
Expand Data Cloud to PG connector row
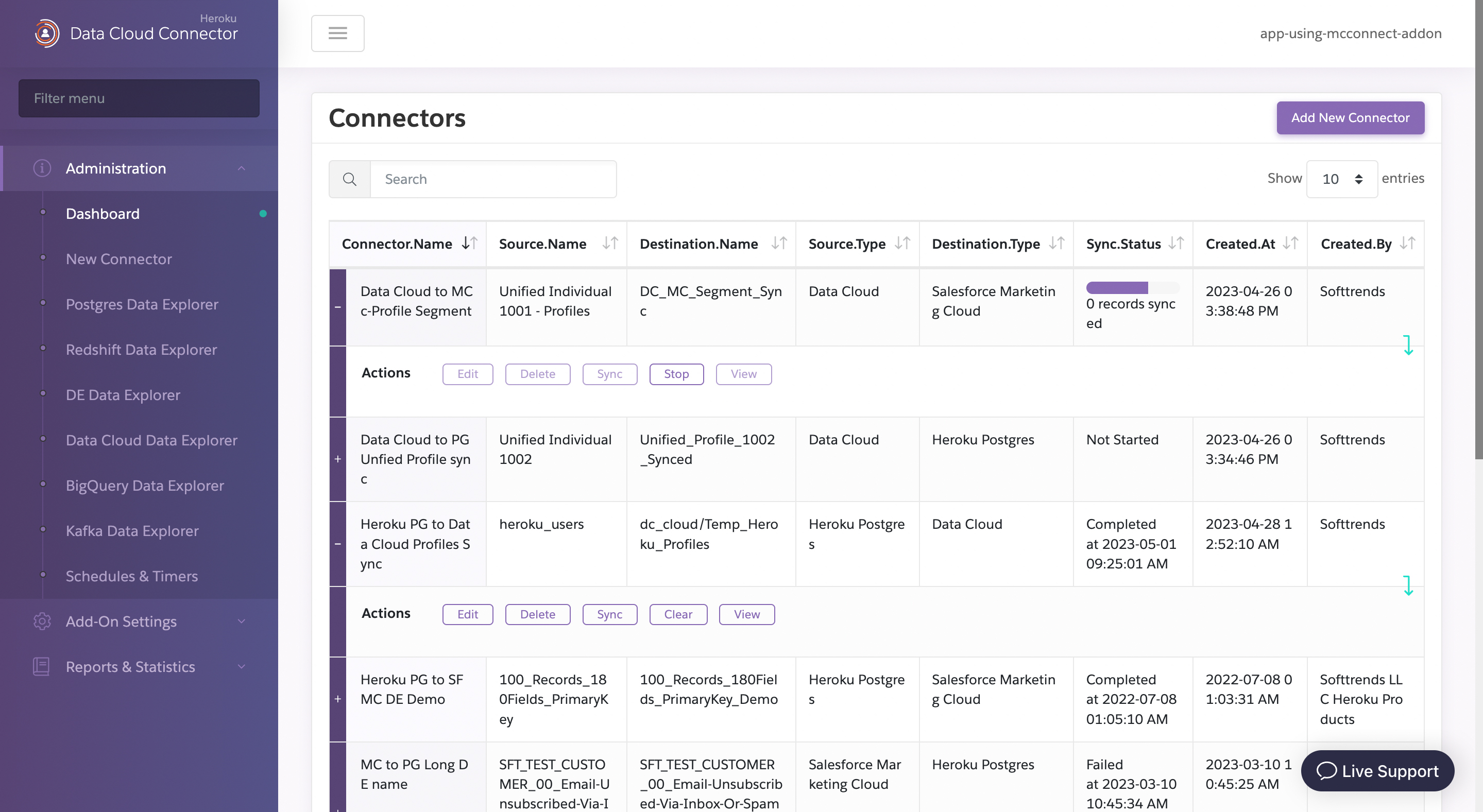[337, 459]
